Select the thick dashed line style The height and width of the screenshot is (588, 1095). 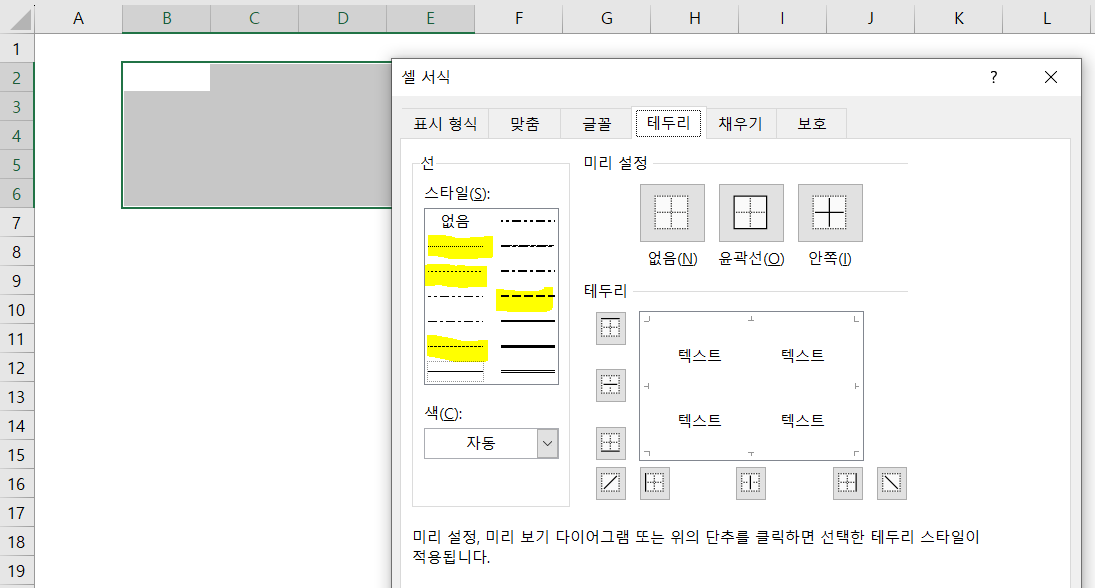525,297
